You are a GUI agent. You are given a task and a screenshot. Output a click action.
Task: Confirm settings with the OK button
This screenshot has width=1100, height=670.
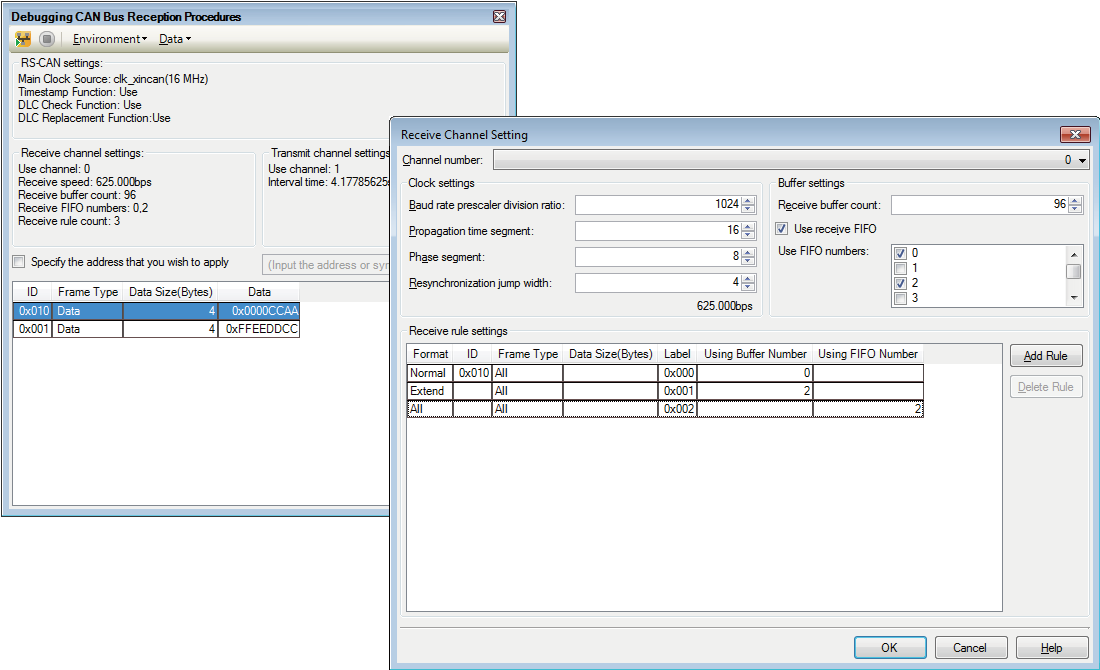click(889, 647)
